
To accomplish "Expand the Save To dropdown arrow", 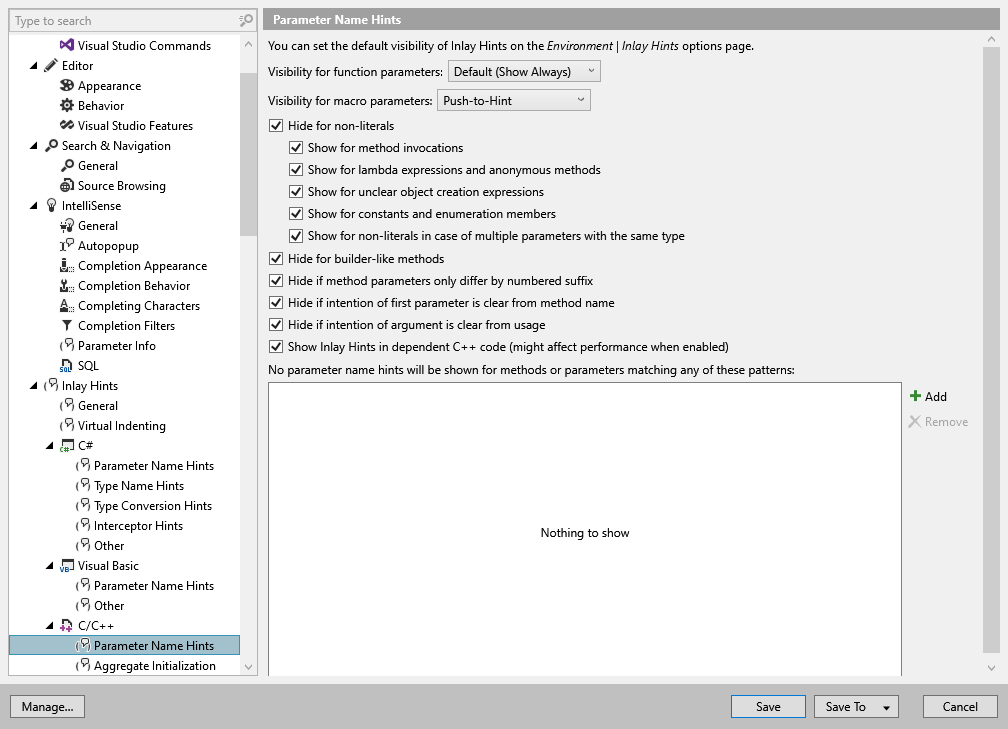I will pos(884,706).
